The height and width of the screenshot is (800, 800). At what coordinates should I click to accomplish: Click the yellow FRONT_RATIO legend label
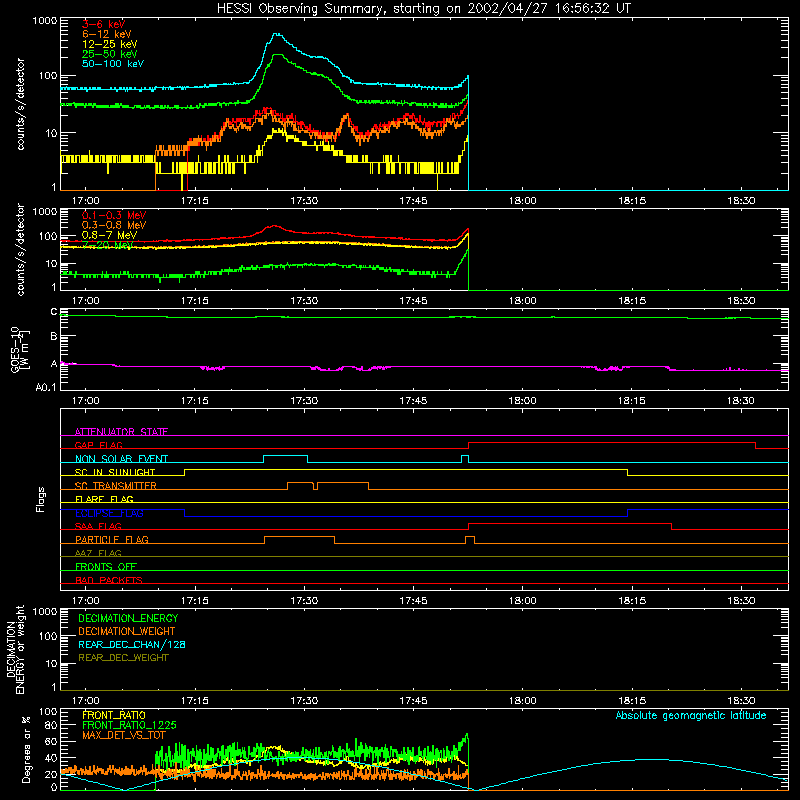tap(114, 715)
